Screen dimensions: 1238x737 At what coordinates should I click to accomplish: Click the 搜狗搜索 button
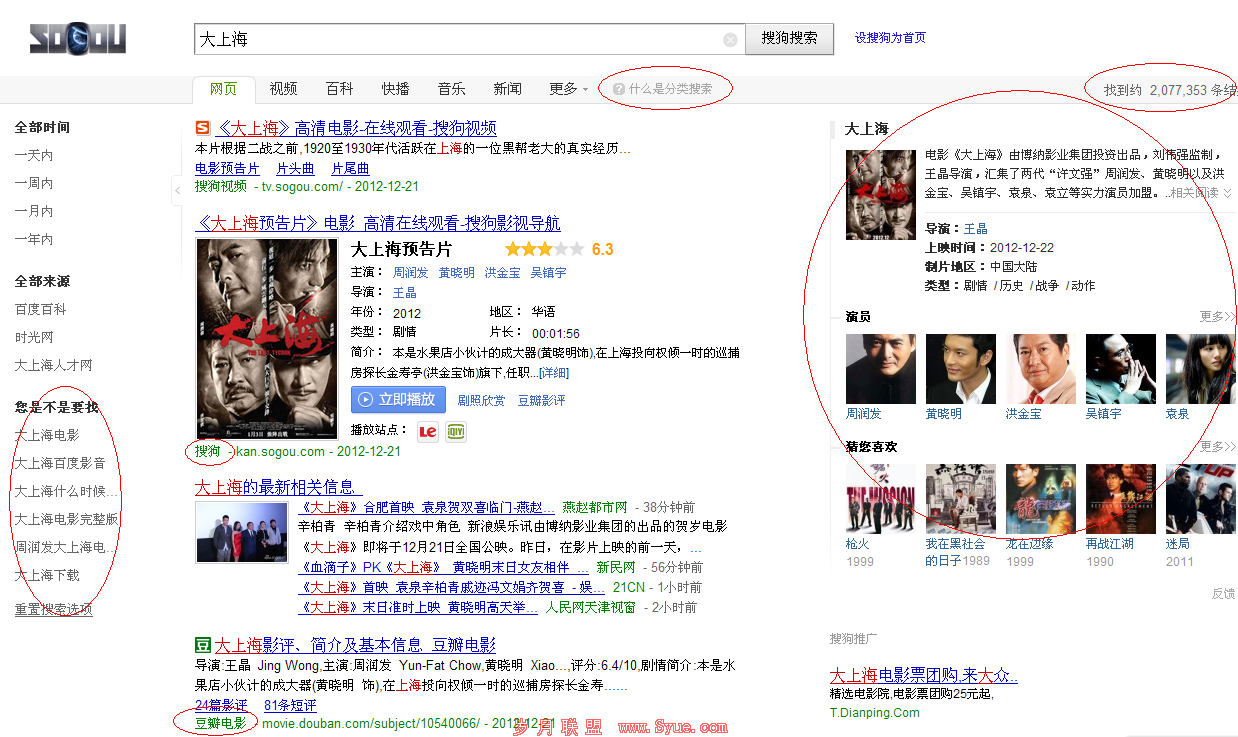tap(790, 38)
